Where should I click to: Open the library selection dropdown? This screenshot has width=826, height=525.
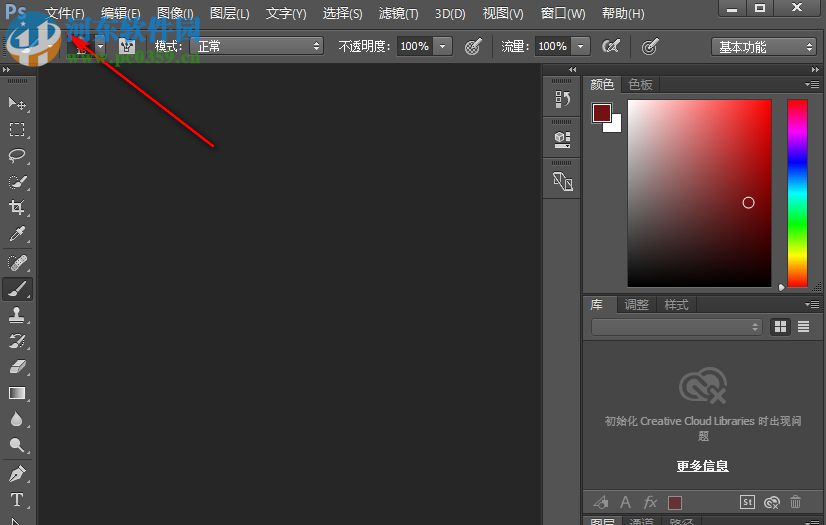tap(677, 327)
